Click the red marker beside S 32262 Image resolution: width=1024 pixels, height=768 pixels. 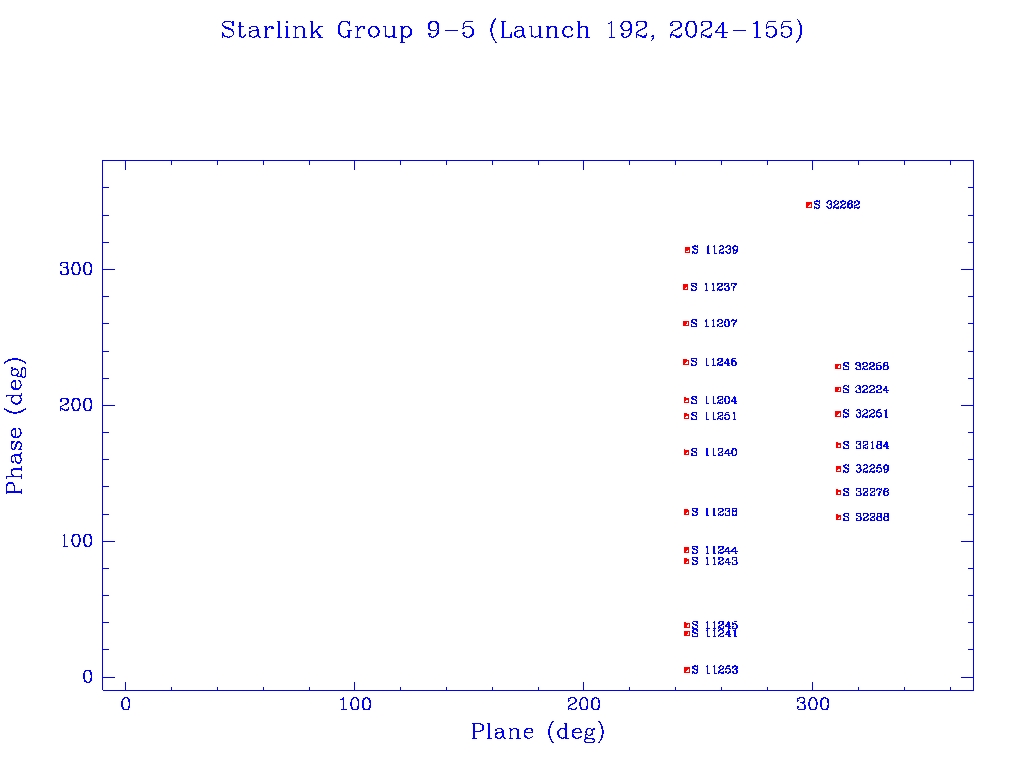[808, 205]
